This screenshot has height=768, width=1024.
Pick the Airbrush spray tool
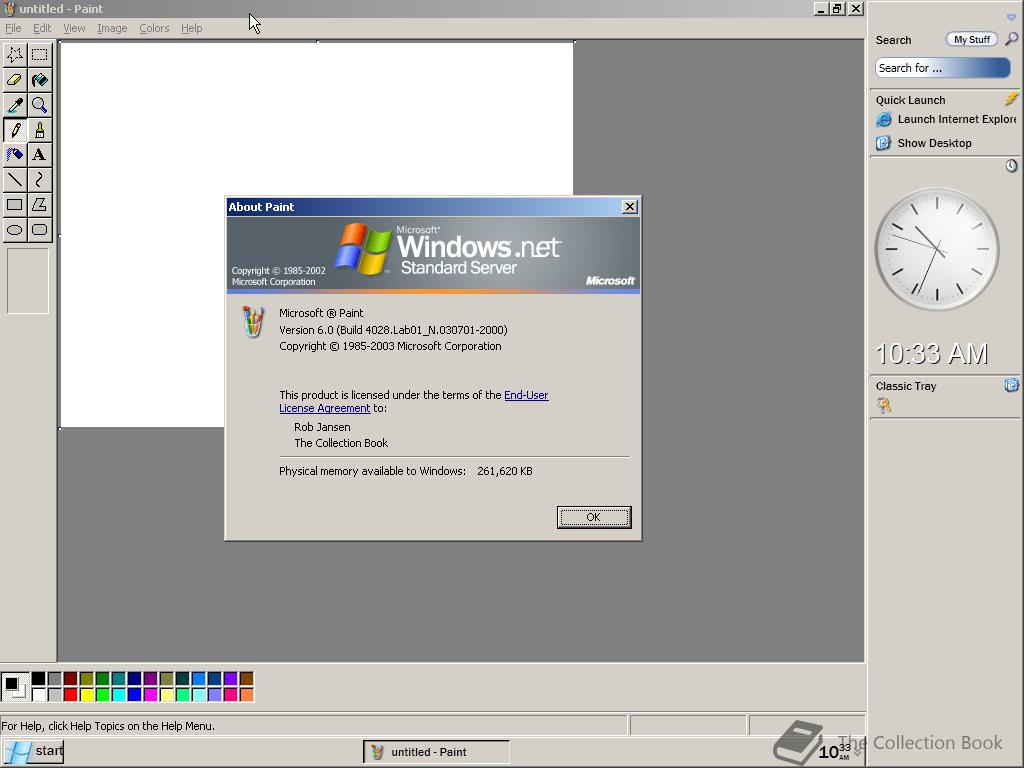click(x=15, y=155)
